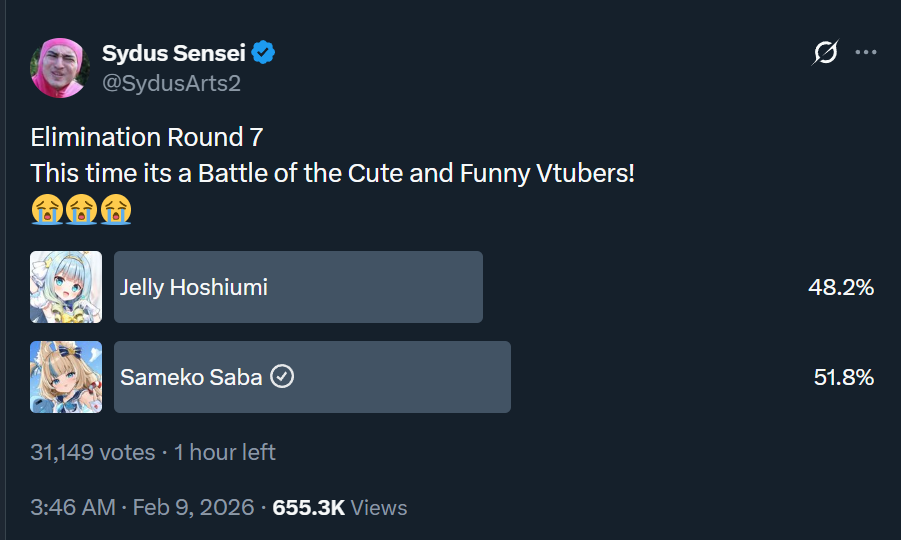This screenshot has height=540, width=901.
Task: Click the "1 hour left" poll status
Action: pos(225,452)
